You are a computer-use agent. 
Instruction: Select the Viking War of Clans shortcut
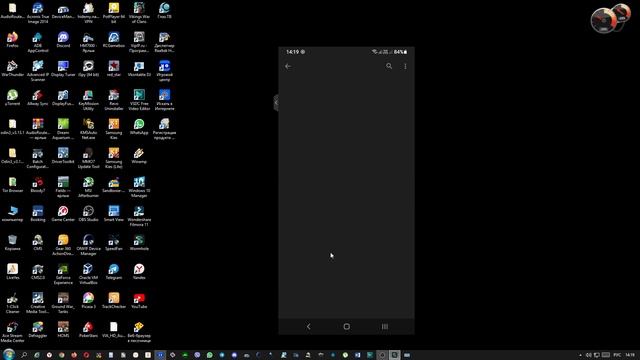pos(139,13)
